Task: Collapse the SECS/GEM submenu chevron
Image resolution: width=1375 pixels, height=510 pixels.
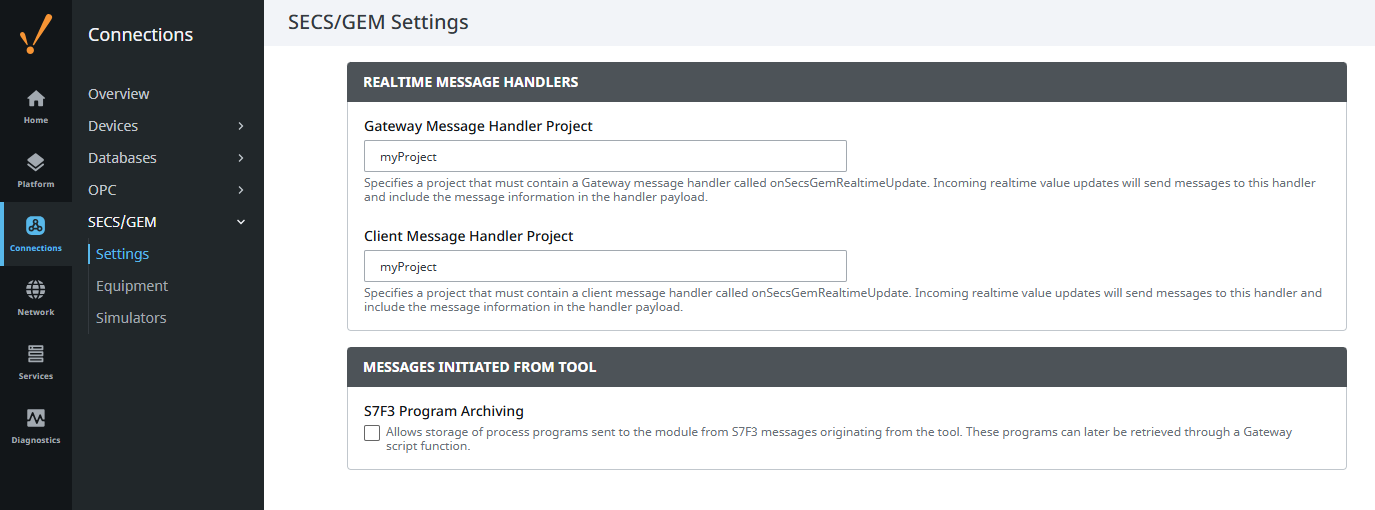Action: 241,222
